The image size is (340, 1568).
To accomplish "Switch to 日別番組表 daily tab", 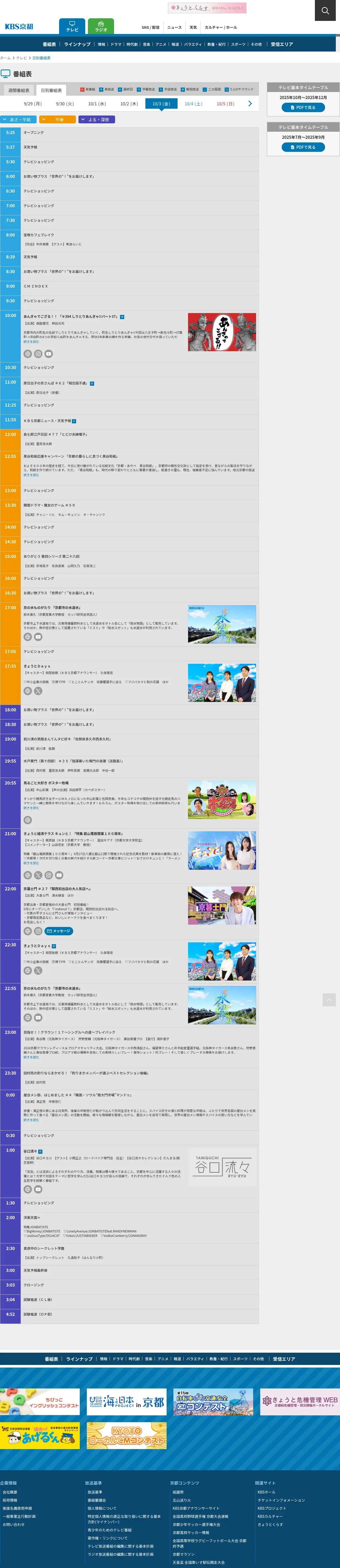I will pyautogui.click(x=51, y=90).
